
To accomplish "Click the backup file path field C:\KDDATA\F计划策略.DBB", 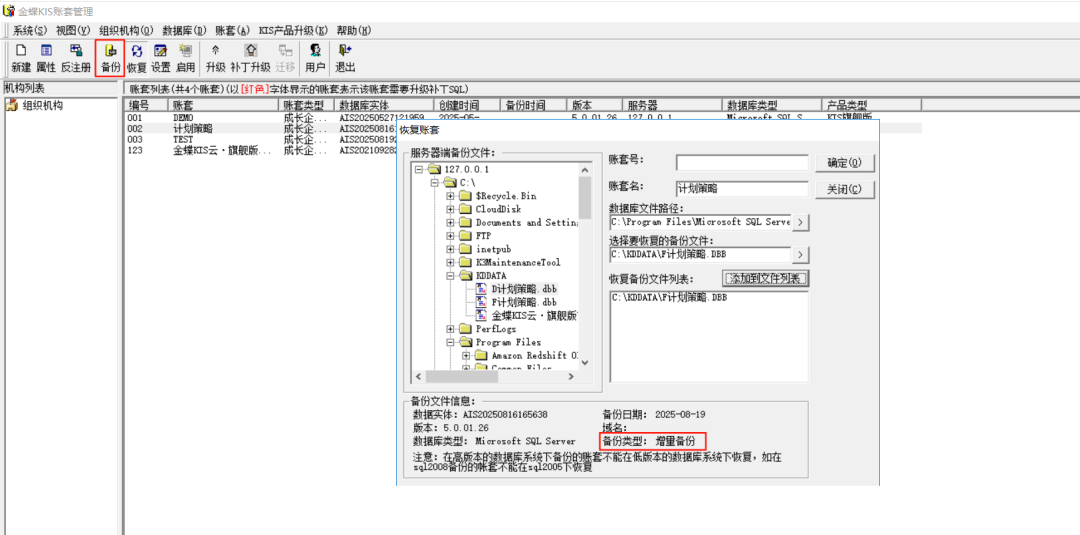I will point(700,255).
